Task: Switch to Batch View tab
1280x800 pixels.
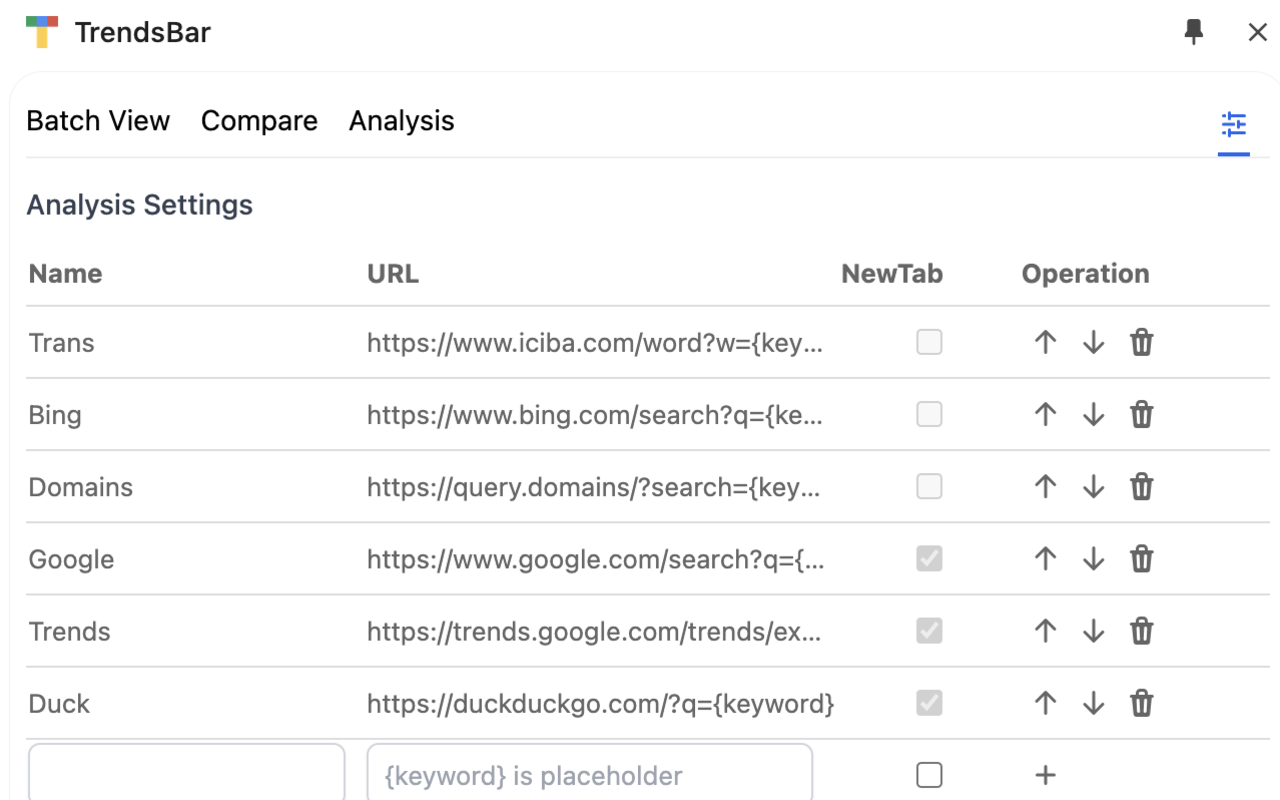Action: [98, 121]
